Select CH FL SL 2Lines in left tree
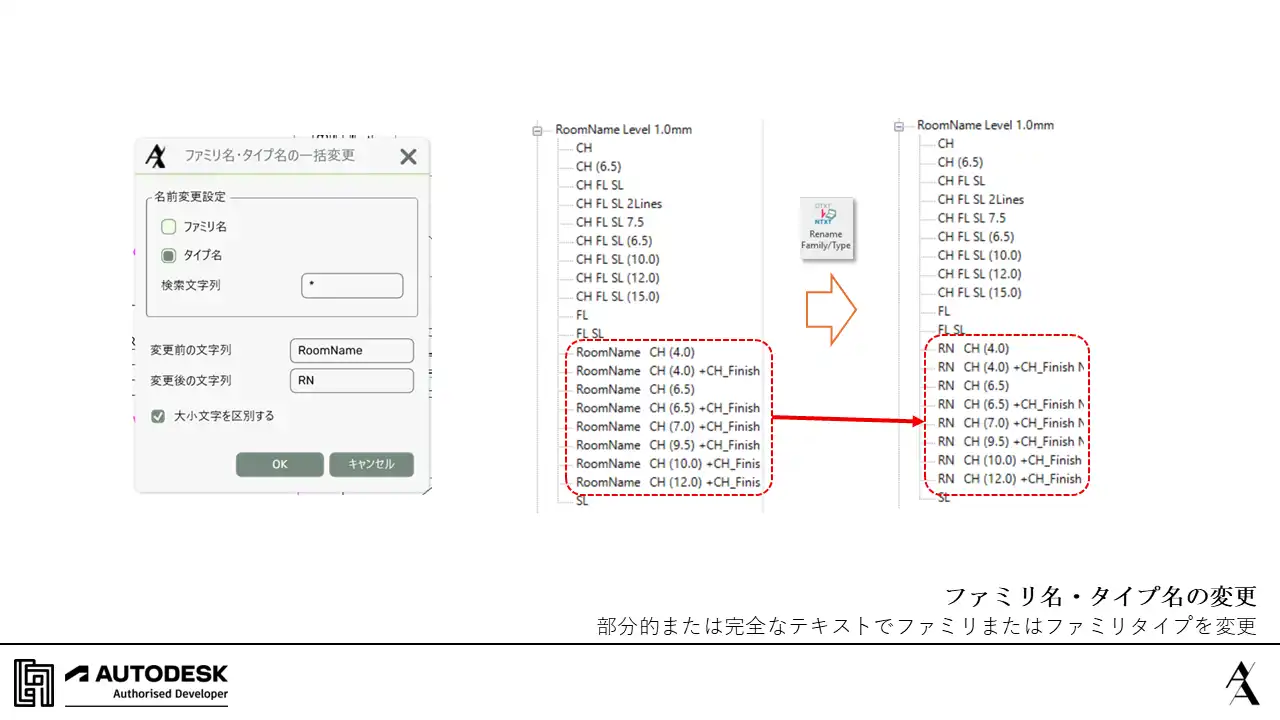 point(619,204)
